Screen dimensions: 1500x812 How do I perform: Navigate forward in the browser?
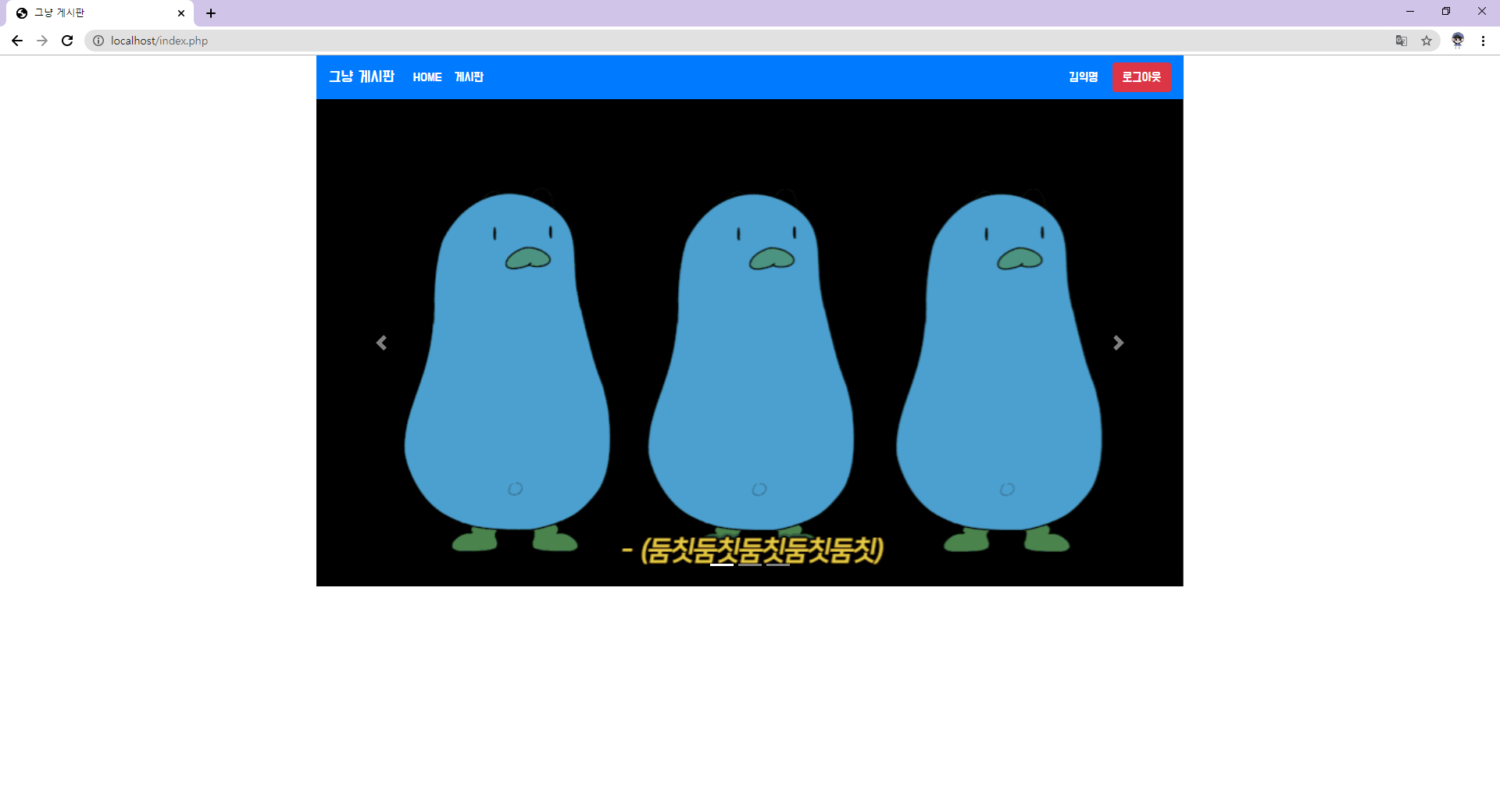[42, 41]
